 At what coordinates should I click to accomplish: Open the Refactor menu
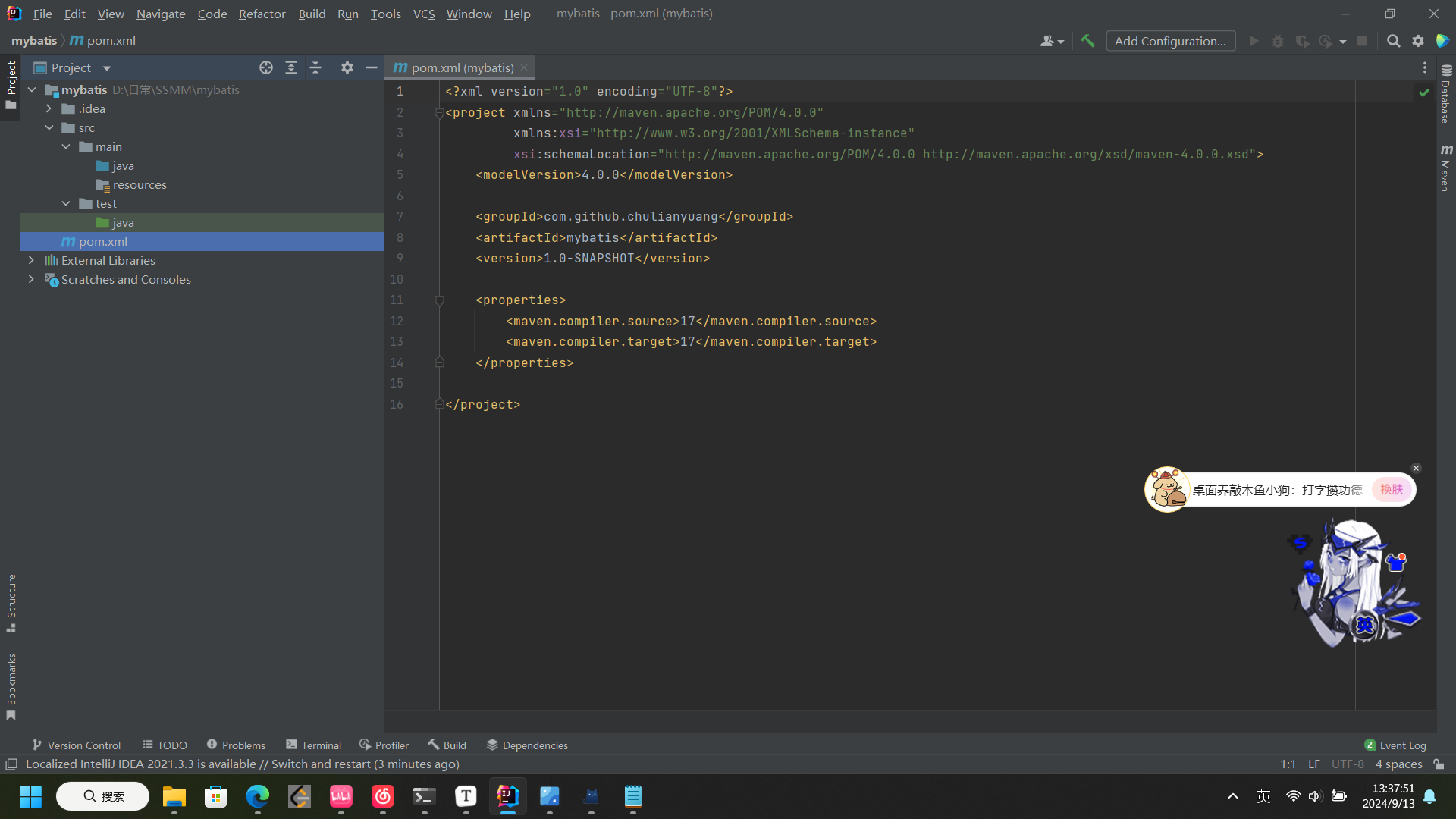click(262, 14)
